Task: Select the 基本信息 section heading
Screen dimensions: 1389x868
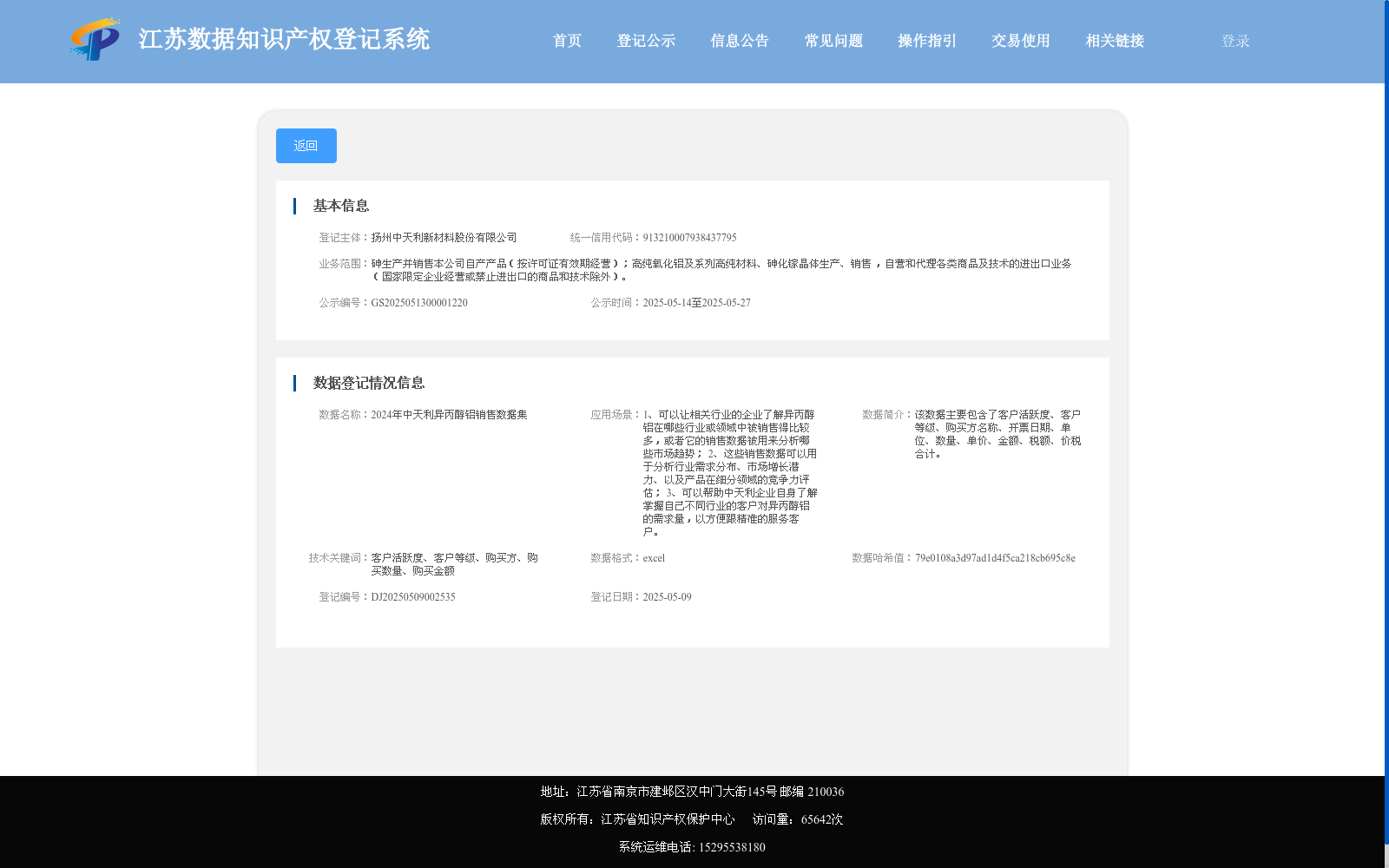Action: (341, 206)
